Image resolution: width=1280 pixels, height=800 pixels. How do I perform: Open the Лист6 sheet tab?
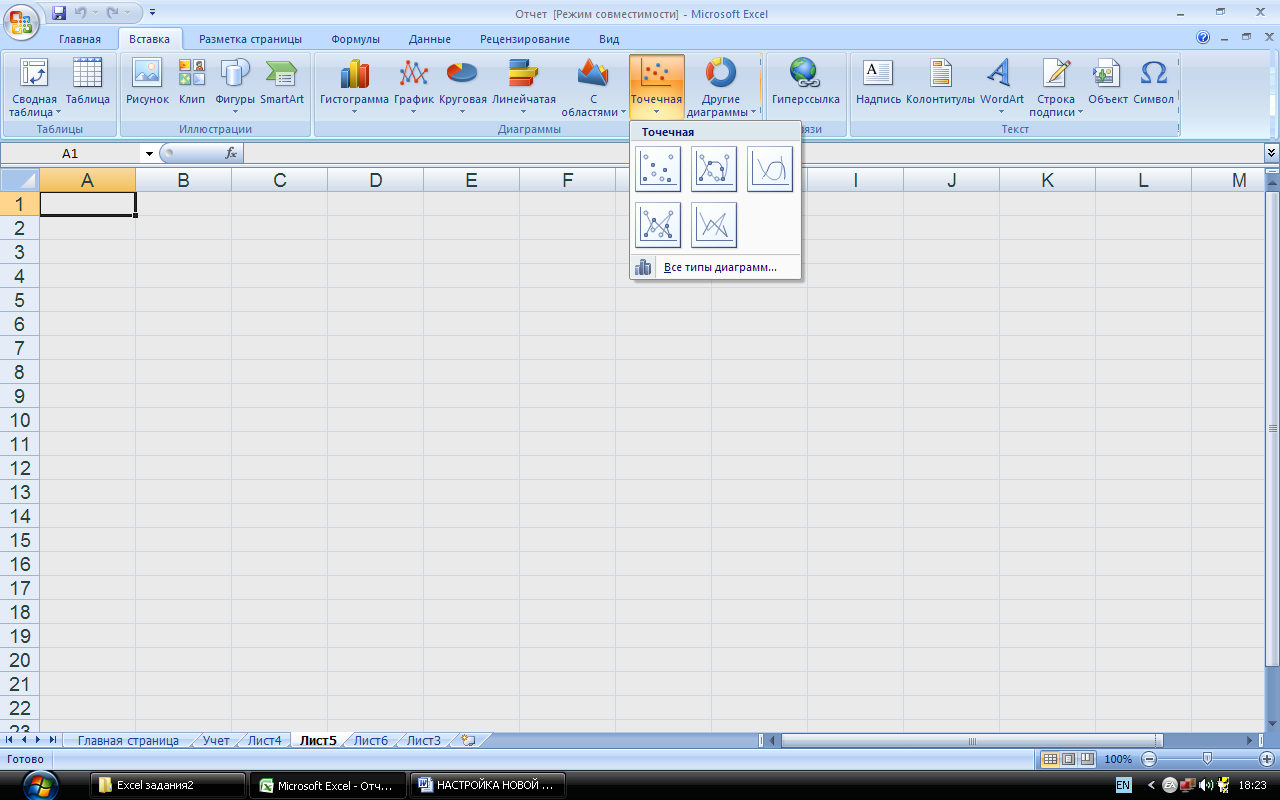point(370,741)
